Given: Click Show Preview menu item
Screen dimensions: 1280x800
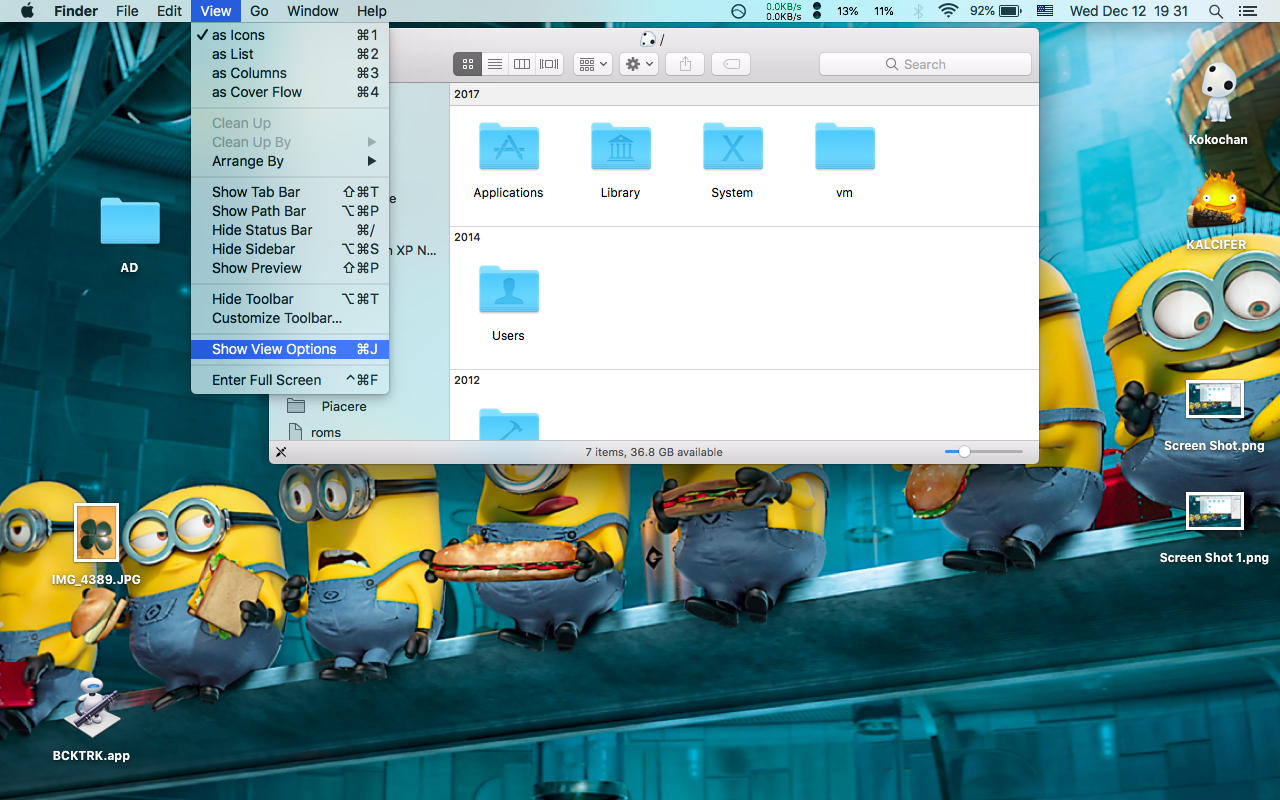Looking at the screenshot, I should point(290,268).
